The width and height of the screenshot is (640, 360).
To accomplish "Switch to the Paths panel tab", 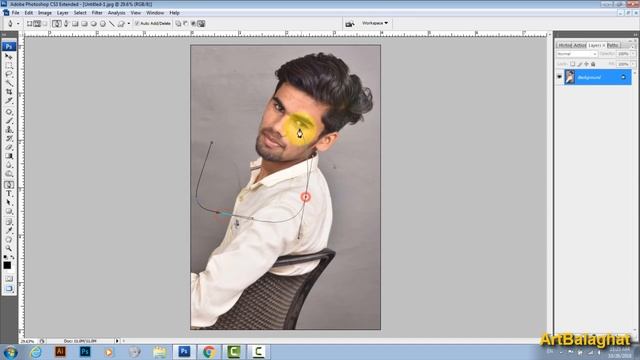I will pos(613,45).
